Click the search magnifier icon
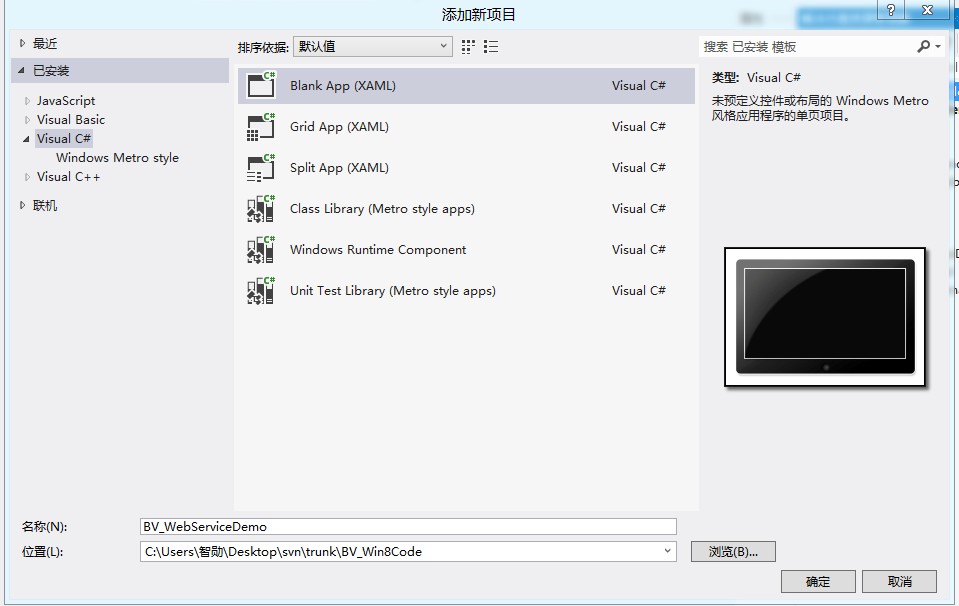This screenshot has height=606, width=959. tap(925, 46)
